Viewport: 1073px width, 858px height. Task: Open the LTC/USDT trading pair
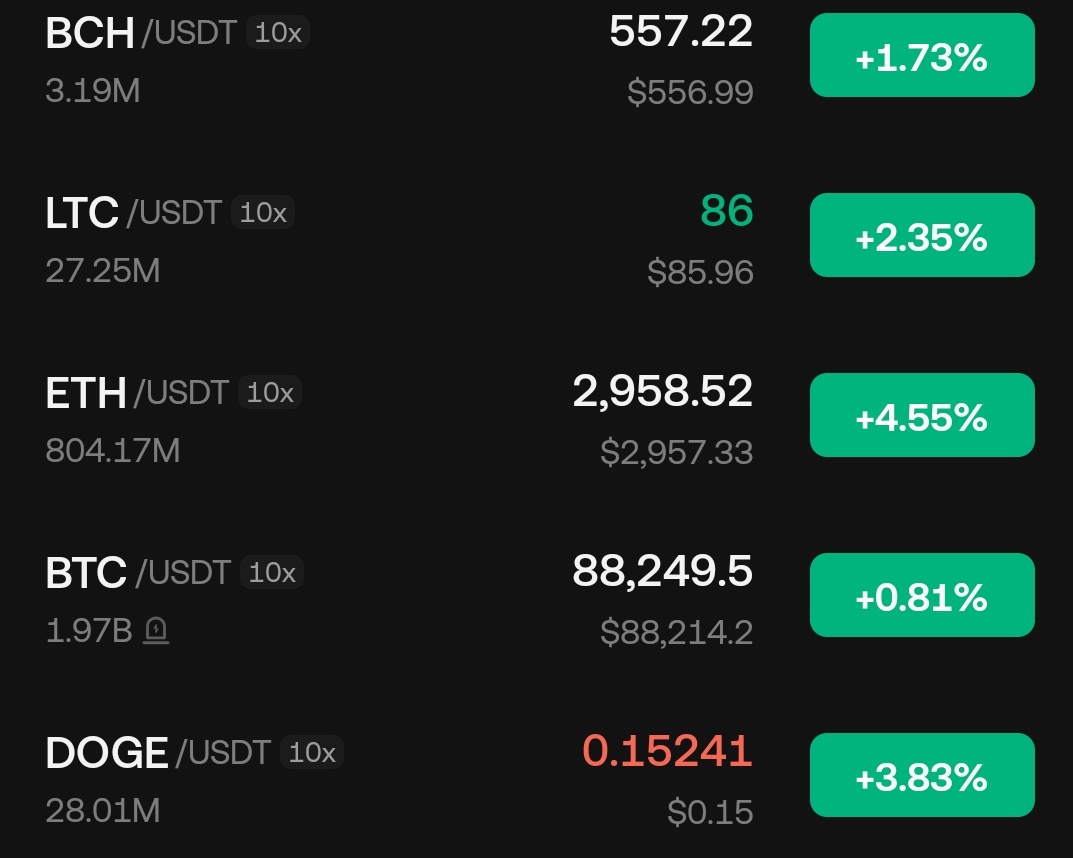[133, 213]
